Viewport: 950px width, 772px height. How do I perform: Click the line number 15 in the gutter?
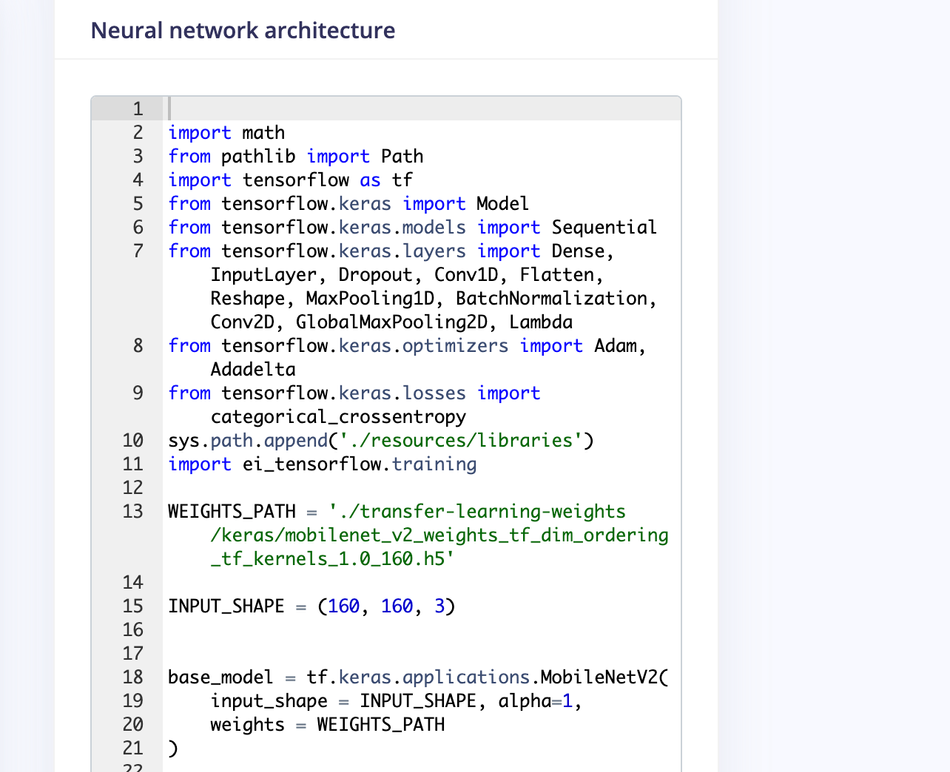[133, 606]
